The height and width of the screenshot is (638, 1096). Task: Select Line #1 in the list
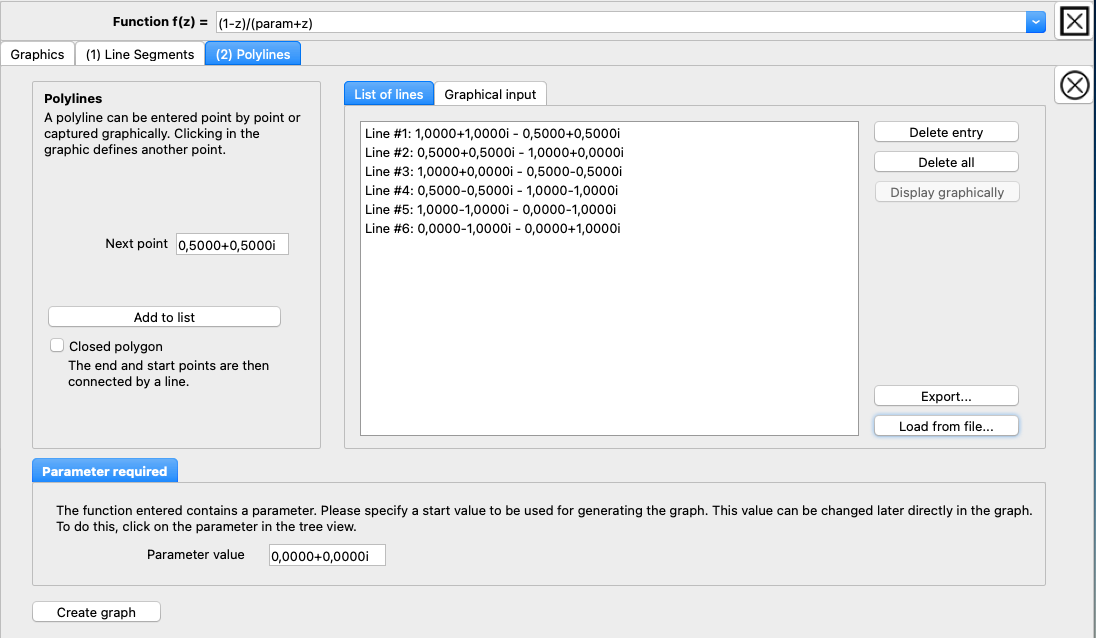tap(492, 133)
